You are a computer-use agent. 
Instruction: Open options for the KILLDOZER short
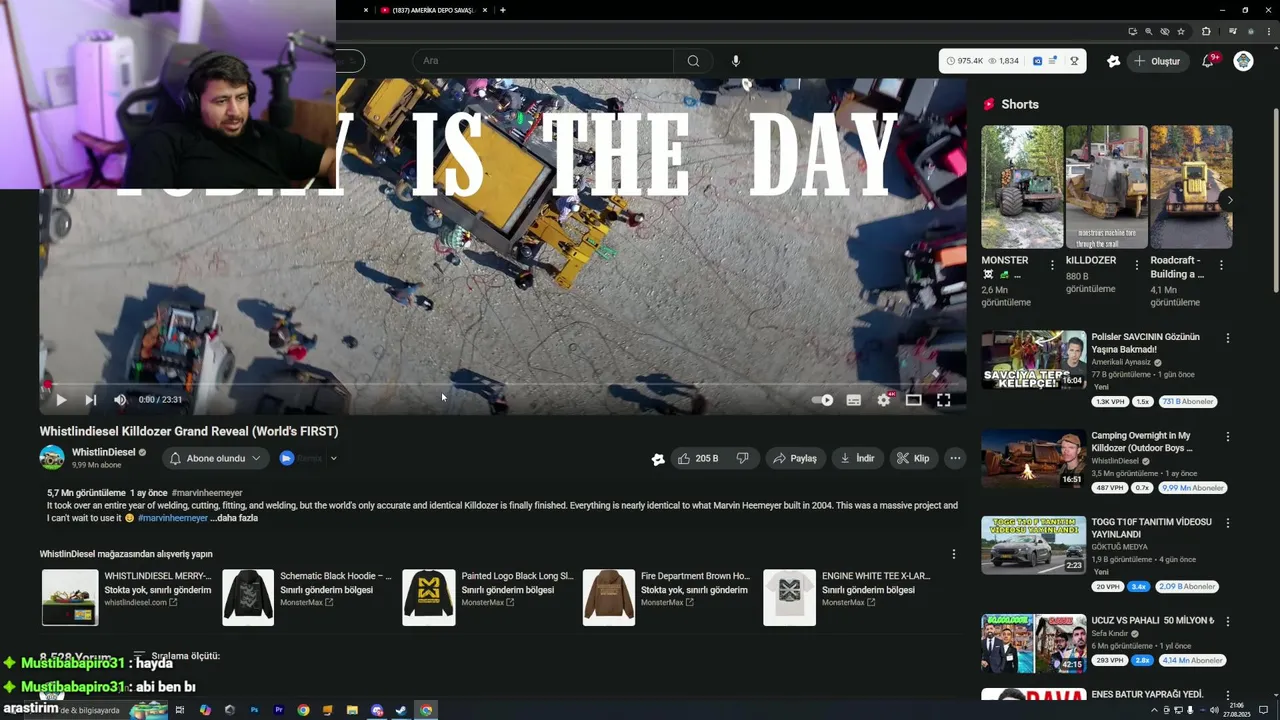pos(1136,265)
